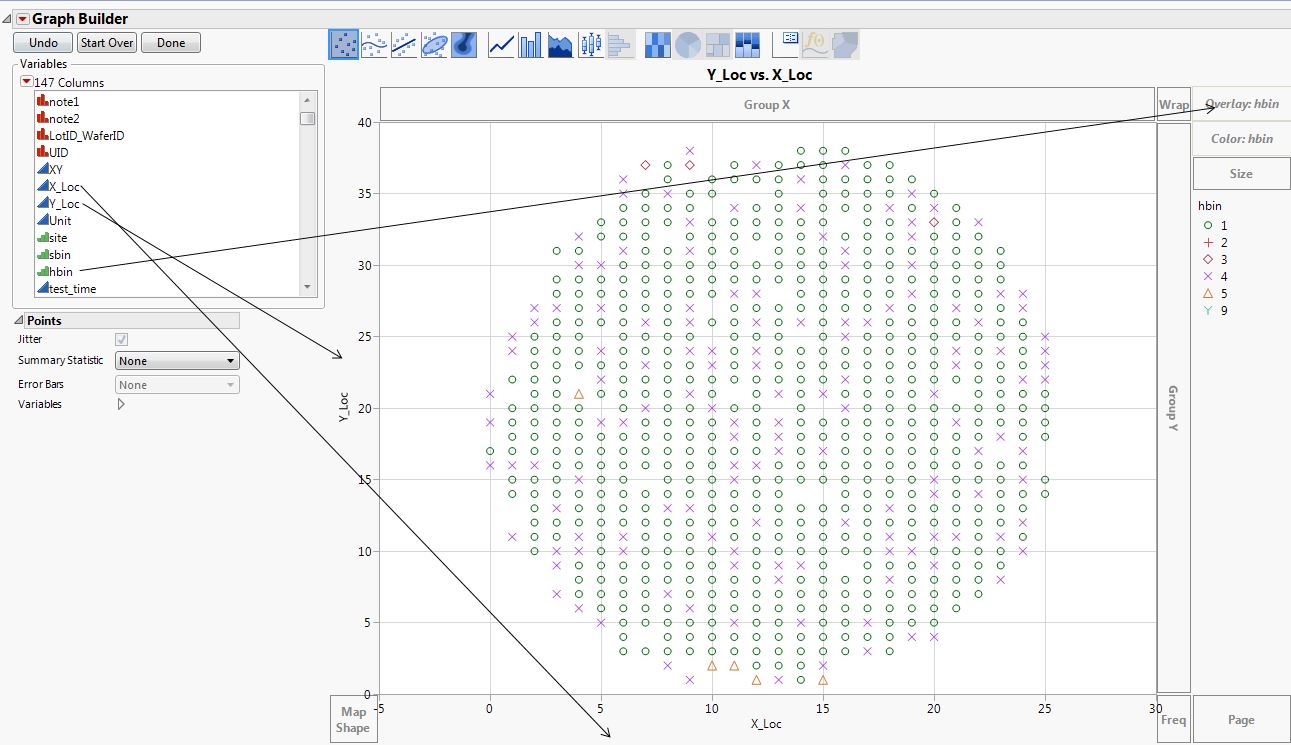Viewport: 1291px width, 745px height.
Task: Select the Box Plot element icon
Action: pyautogui.click(x=589, y=43)
